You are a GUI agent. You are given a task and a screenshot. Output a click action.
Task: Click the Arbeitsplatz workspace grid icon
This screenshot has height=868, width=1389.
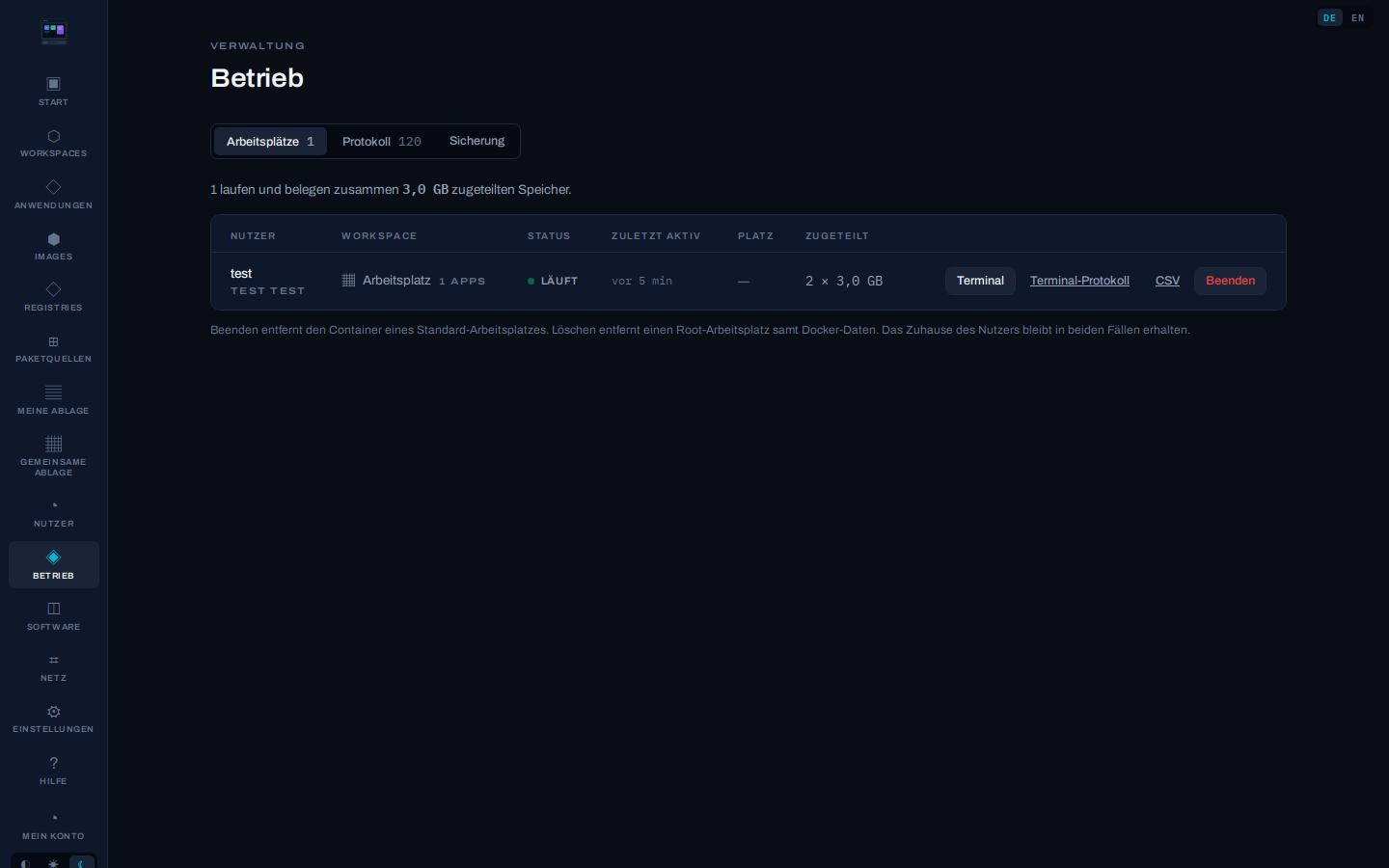[348, 281]
